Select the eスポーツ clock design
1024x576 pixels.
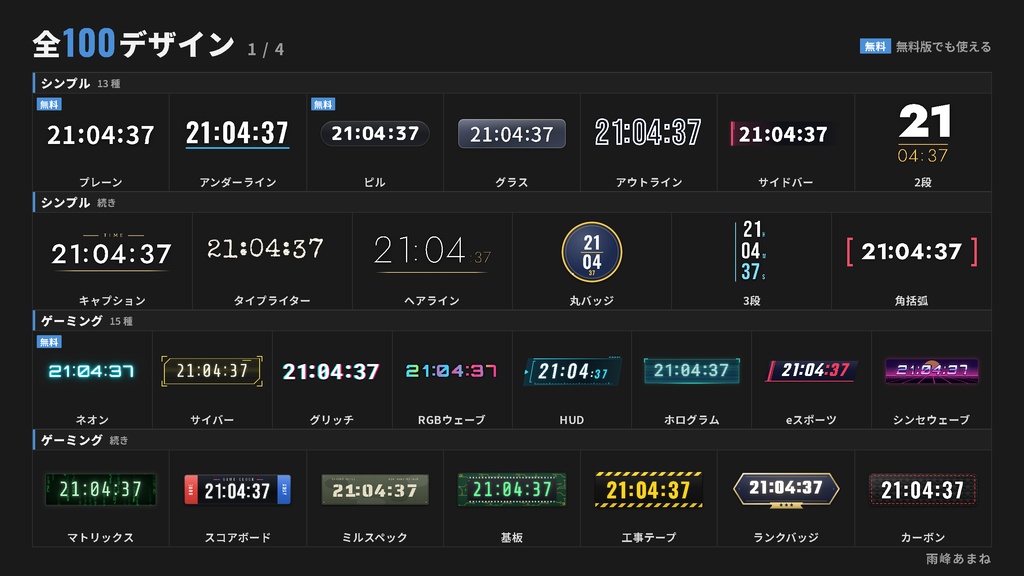coord(812,380)
